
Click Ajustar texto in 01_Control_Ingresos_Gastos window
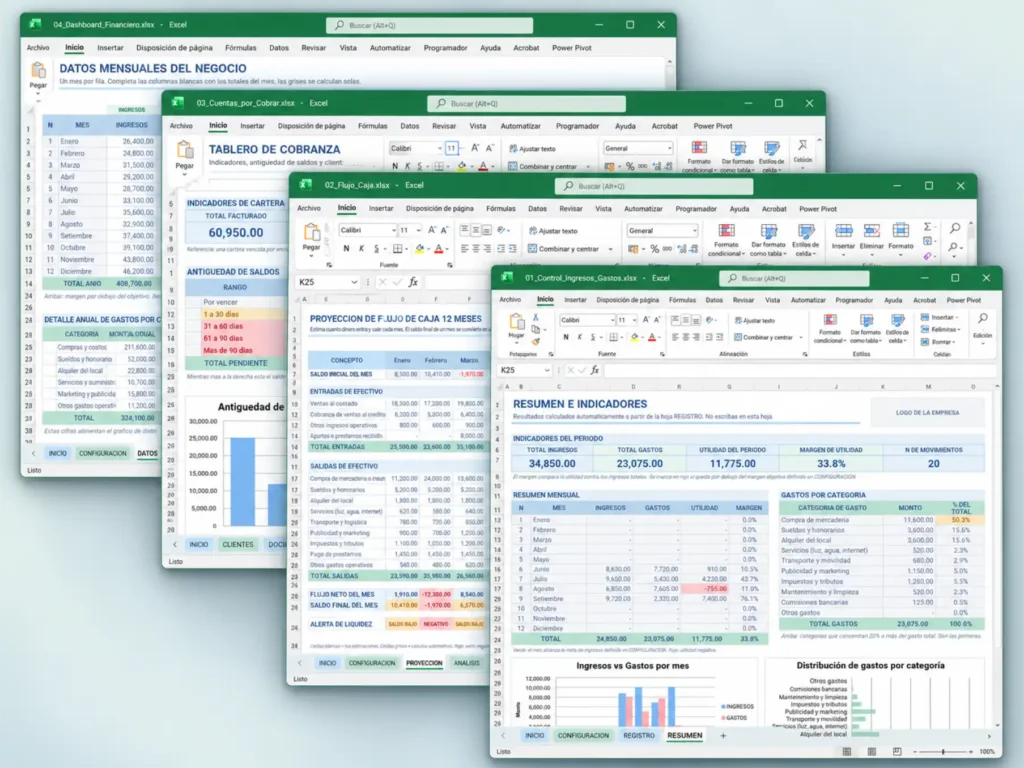tap(755, 321)
